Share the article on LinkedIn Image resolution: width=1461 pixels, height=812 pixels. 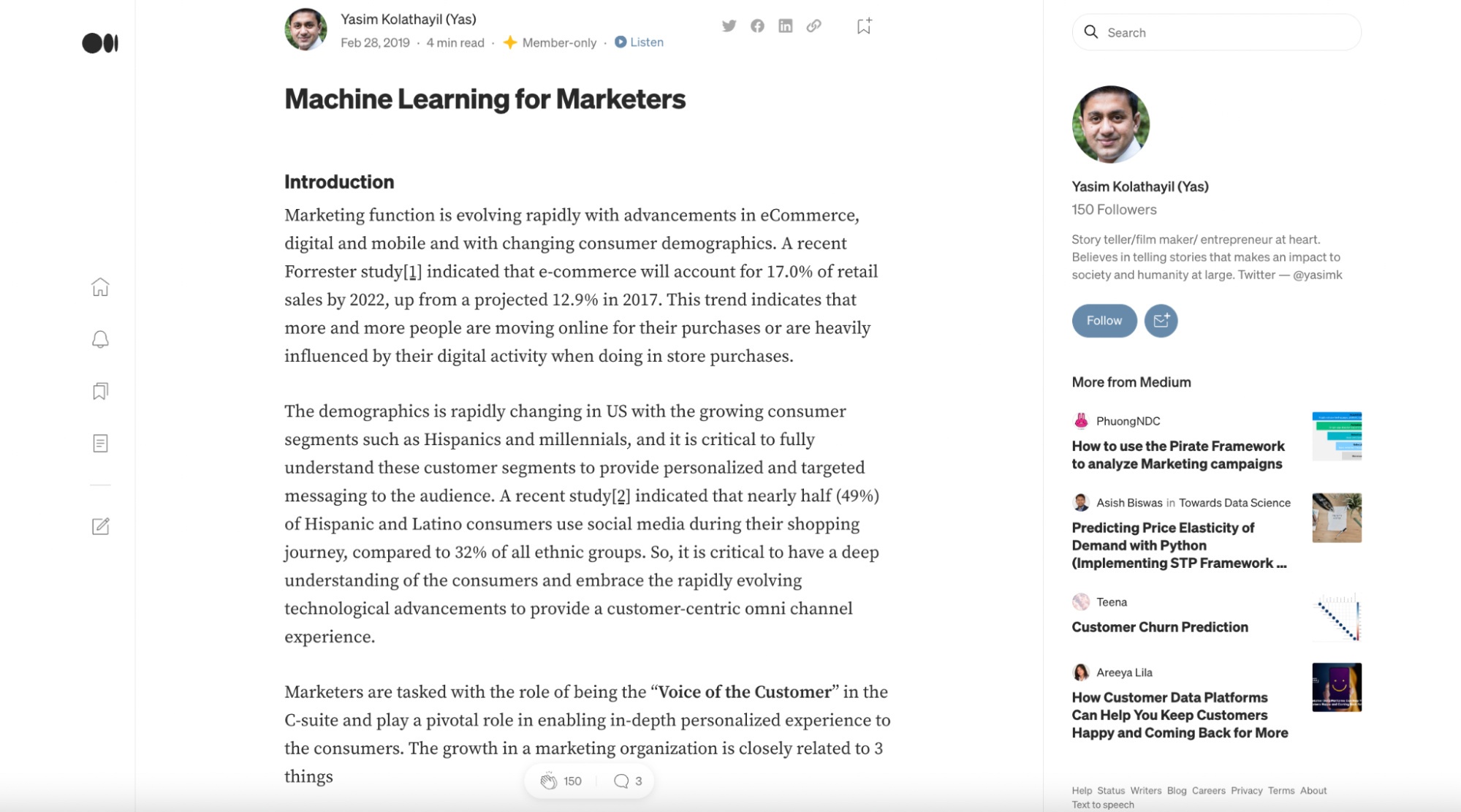(x=786, y=25)
